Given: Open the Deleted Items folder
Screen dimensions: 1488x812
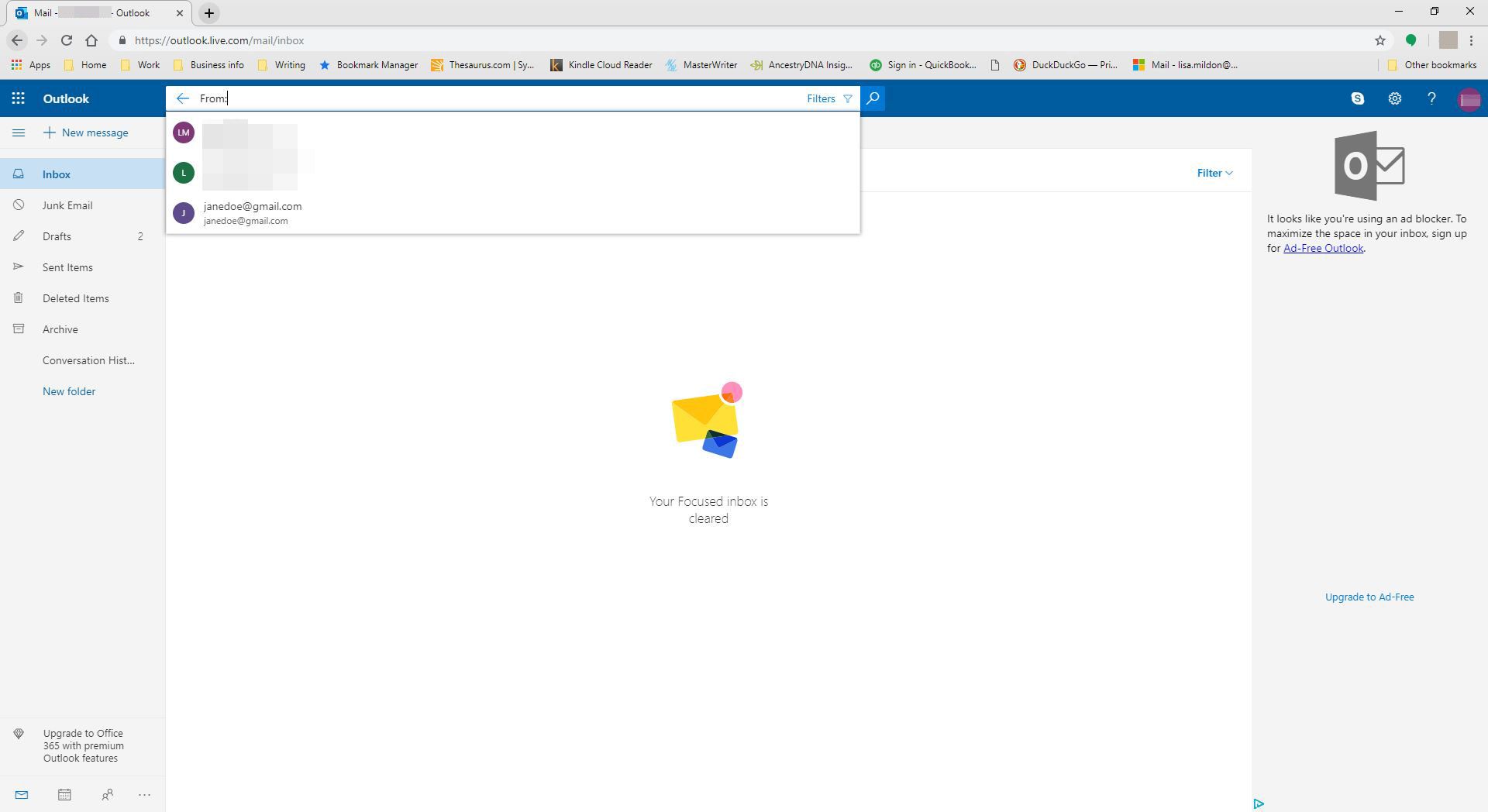Looking at the screenshot, I should [x=82, y=298].
